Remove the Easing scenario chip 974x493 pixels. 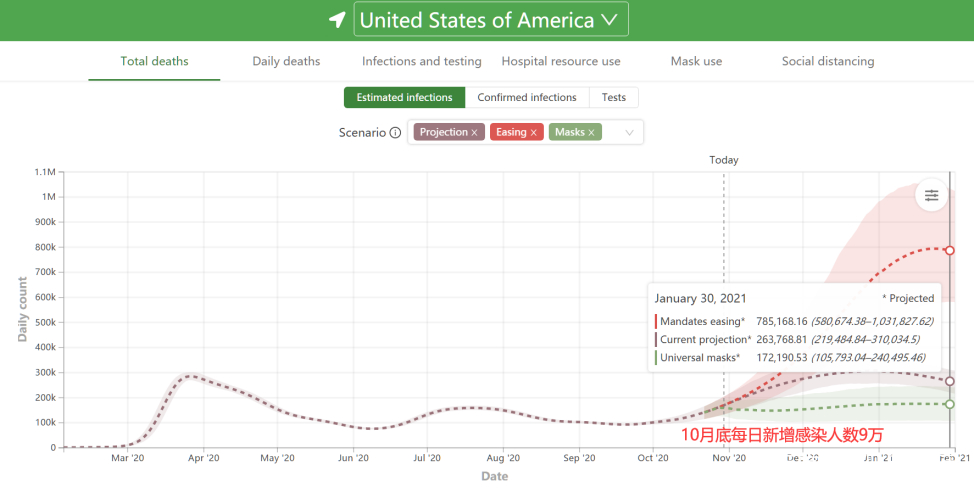tap(534, 132)
